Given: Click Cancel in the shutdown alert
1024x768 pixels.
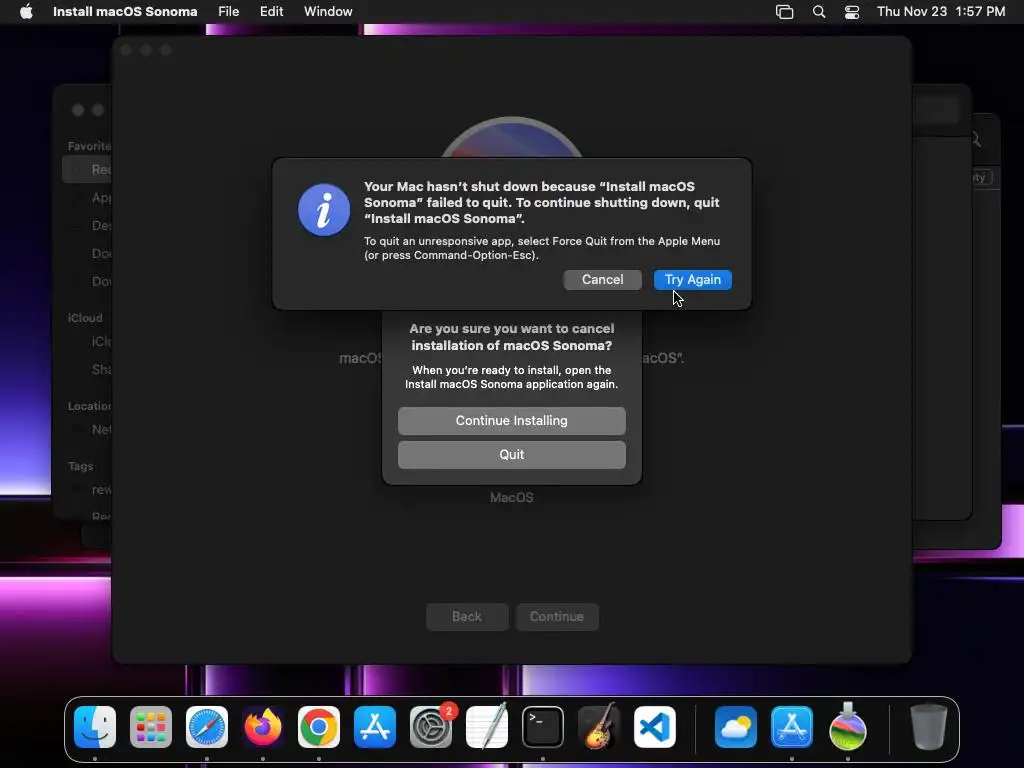Looking at the screenshot, I should click(x=602, y=280).
